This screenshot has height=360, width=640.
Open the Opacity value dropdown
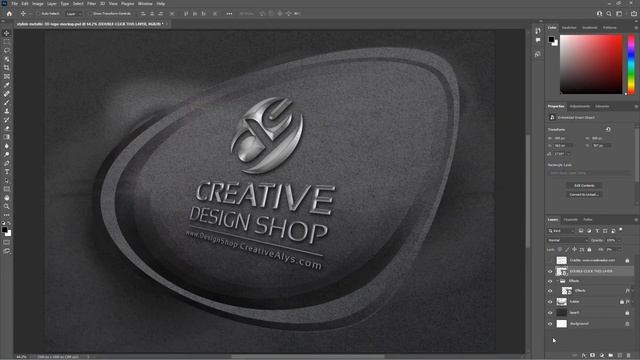coord(620,240)
